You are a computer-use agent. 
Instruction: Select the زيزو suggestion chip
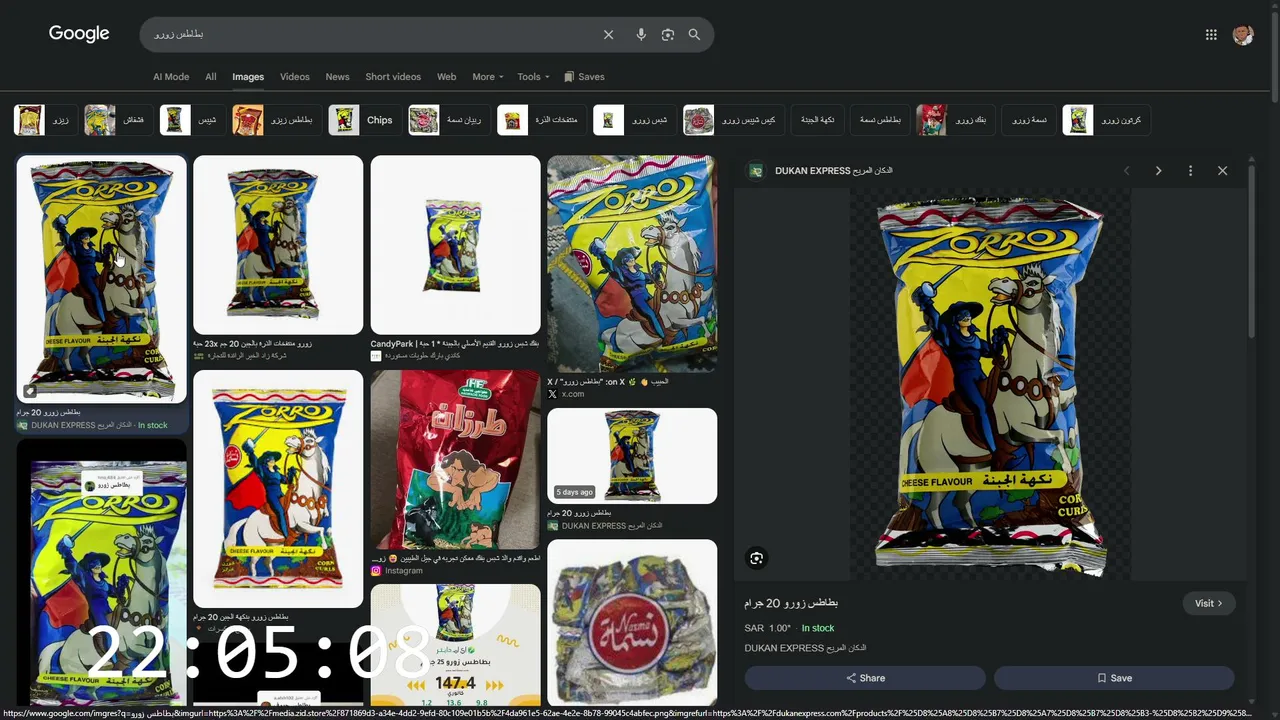46,120
